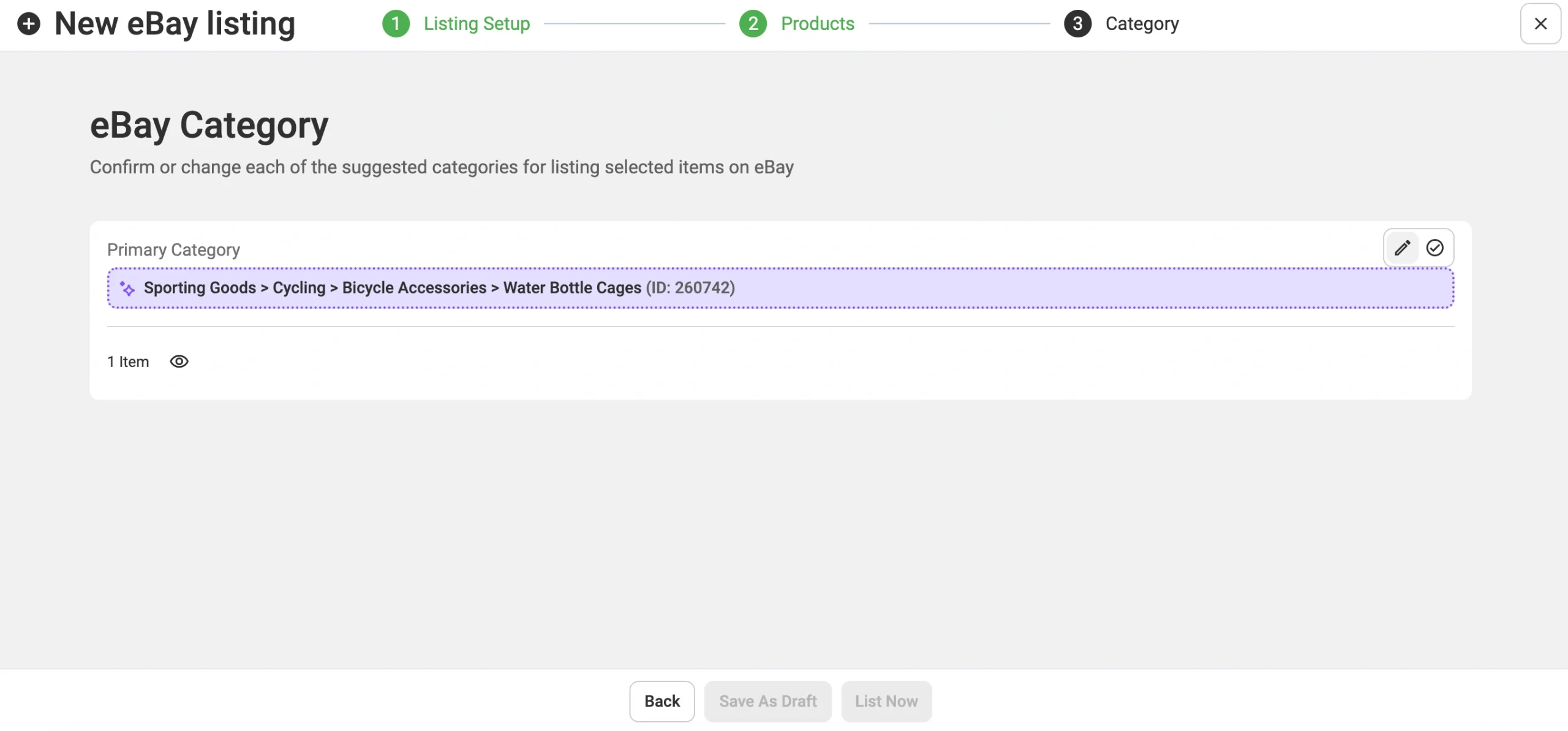Go to the Listing Setup step
This screenshot has height=731, width=1568.
pos(477,23)
